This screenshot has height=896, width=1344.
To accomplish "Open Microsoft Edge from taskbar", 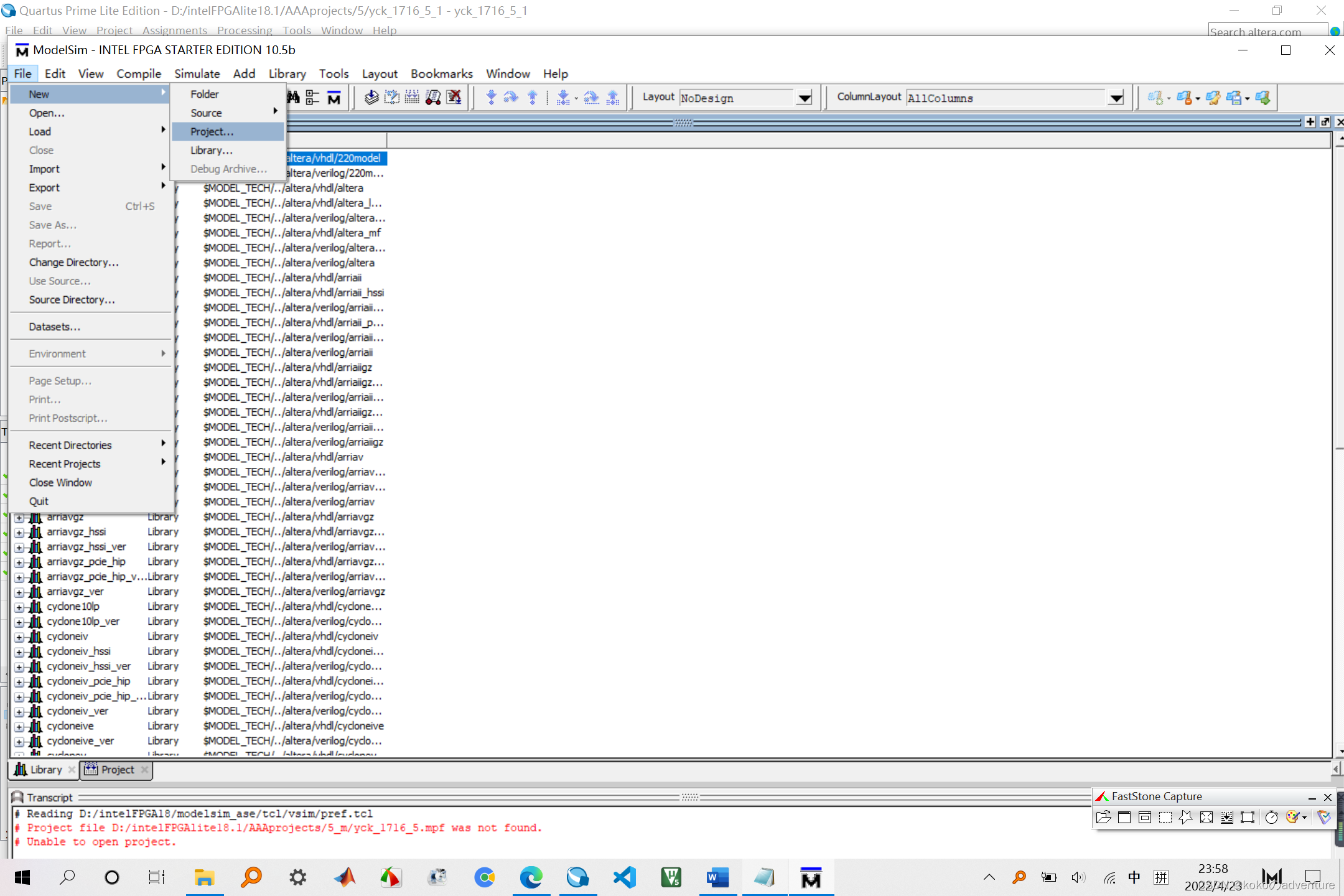I will pyautogui.click(x=531, y=877).
